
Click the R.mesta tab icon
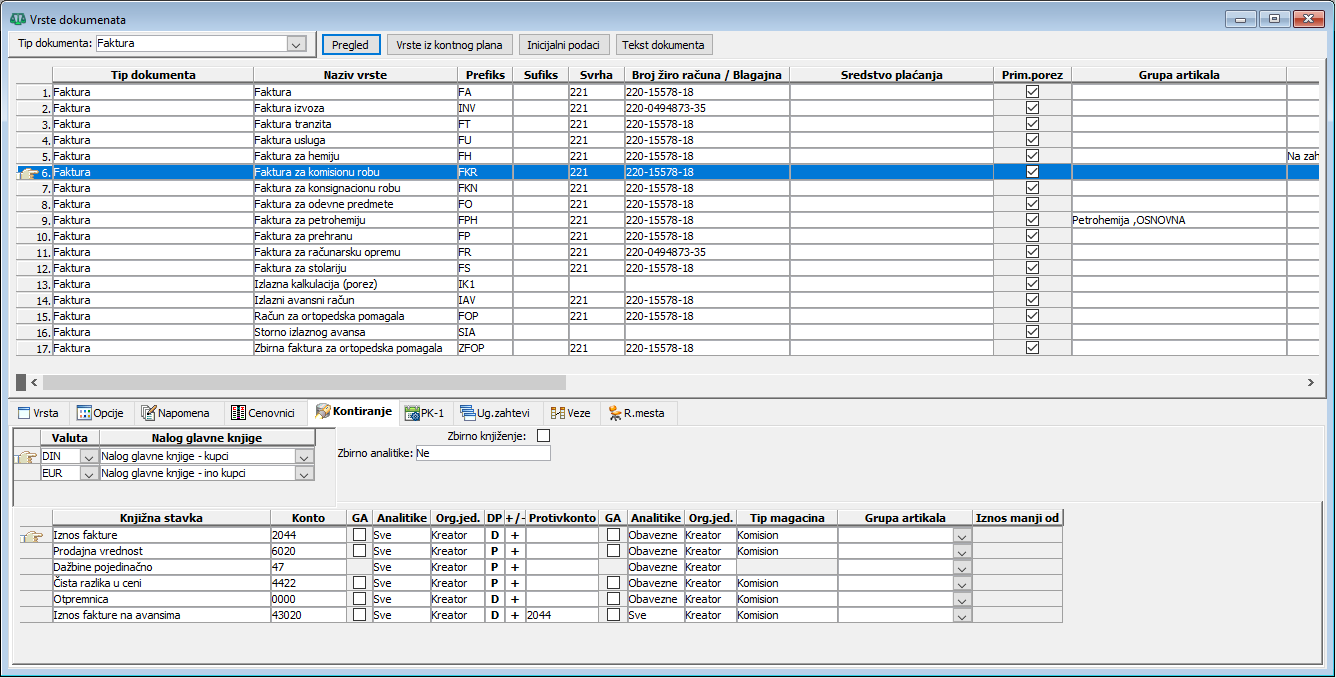614,413
